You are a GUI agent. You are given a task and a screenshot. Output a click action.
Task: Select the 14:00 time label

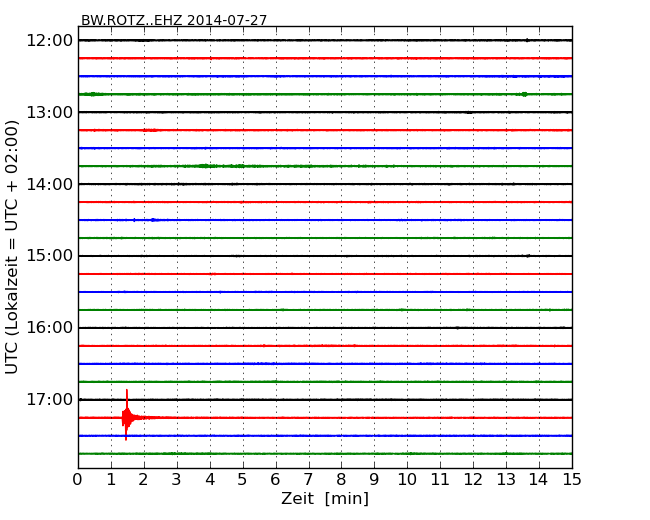[x=49, y=184]
